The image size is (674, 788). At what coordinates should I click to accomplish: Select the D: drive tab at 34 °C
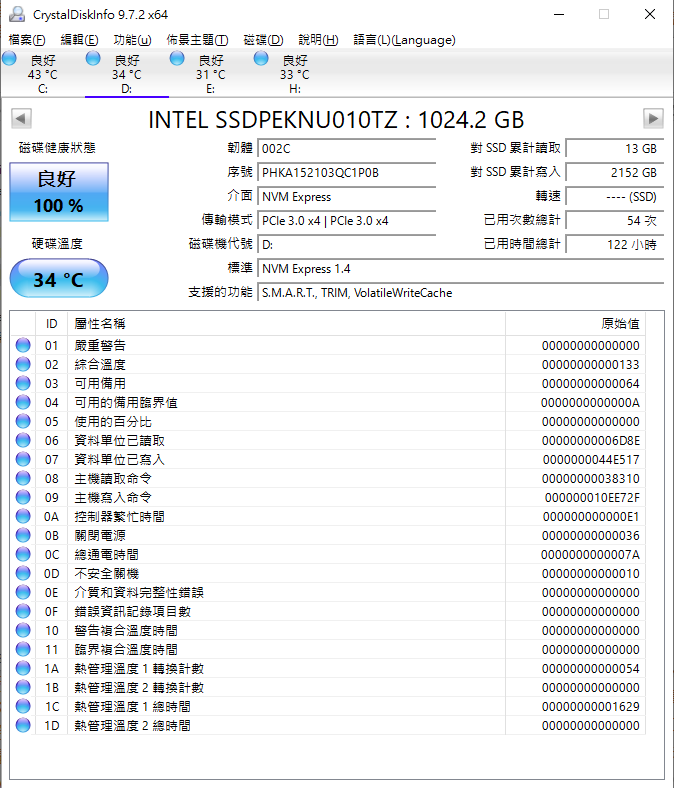click(x=127, y=74)
